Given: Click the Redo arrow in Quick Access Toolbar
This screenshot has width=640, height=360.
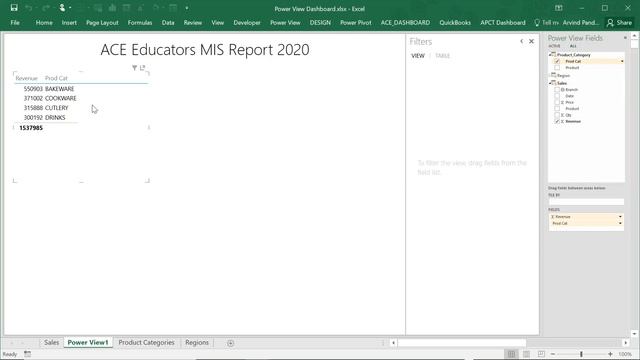Looking at the screenshot, I should coord(45,8).
